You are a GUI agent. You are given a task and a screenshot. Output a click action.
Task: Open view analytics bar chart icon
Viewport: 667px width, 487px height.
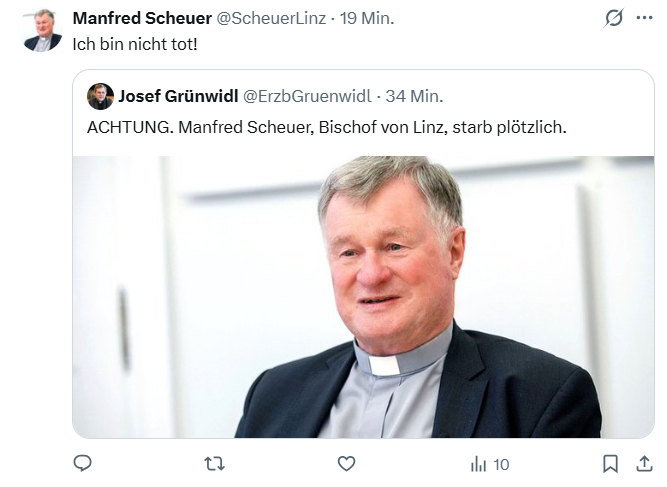479,464
